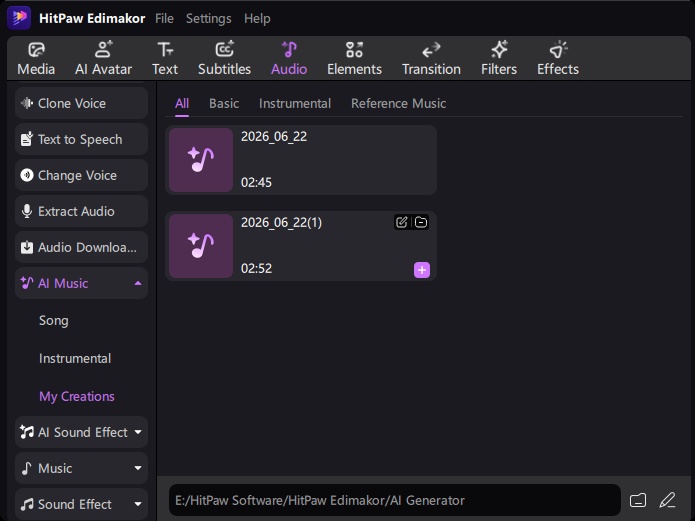Open Text to Speech tool
695x521 pixels.
coord(82,139)
